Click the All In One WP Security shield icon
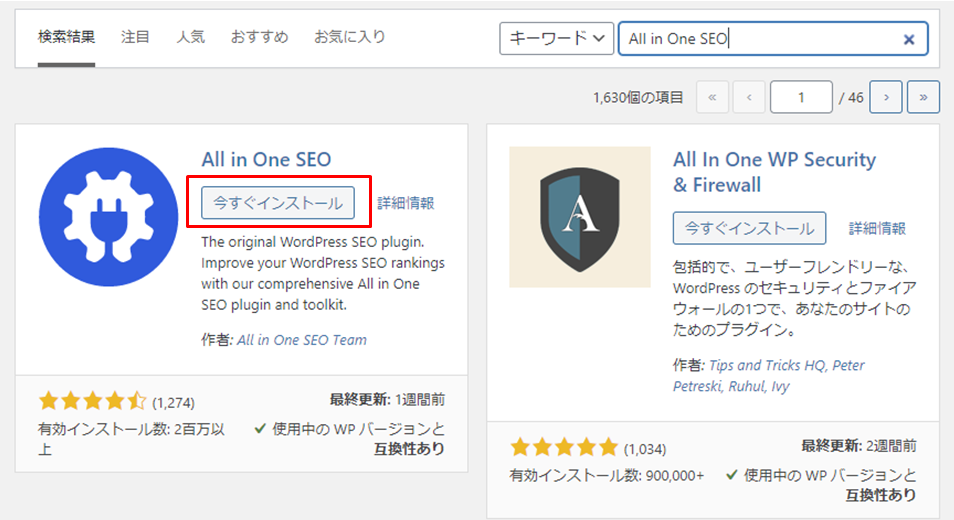The height and width of the screenshot is (520, 954). 580,217
